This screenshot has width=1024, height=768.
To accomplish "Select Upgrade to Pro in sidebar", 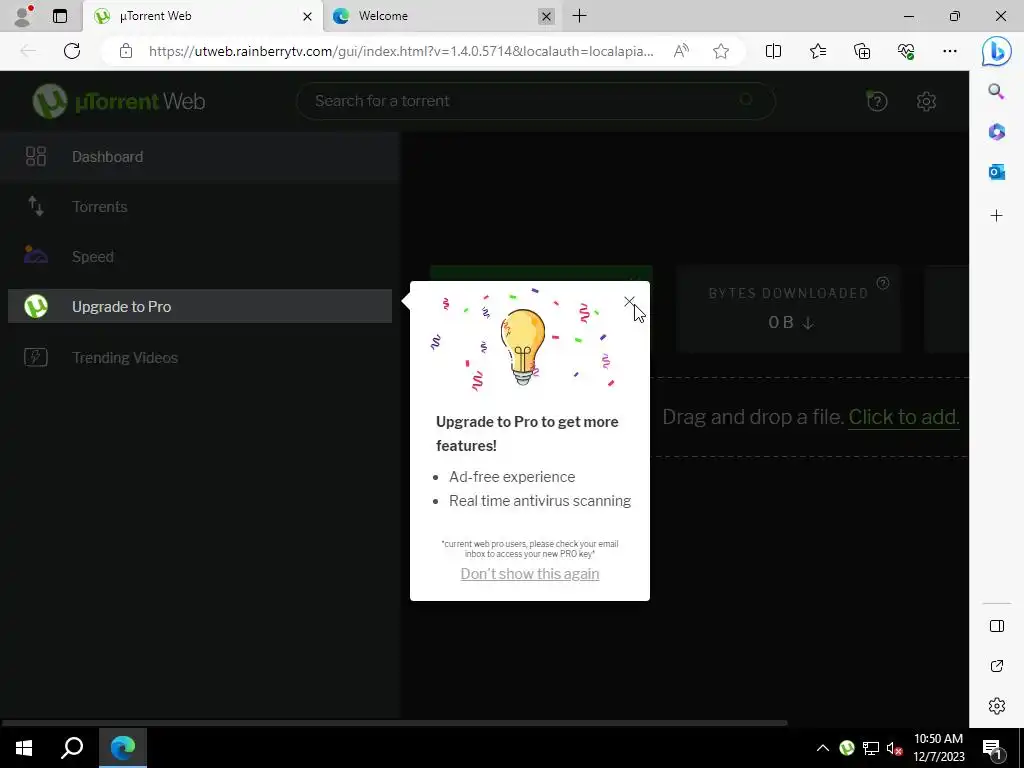I will coord(200,306).
